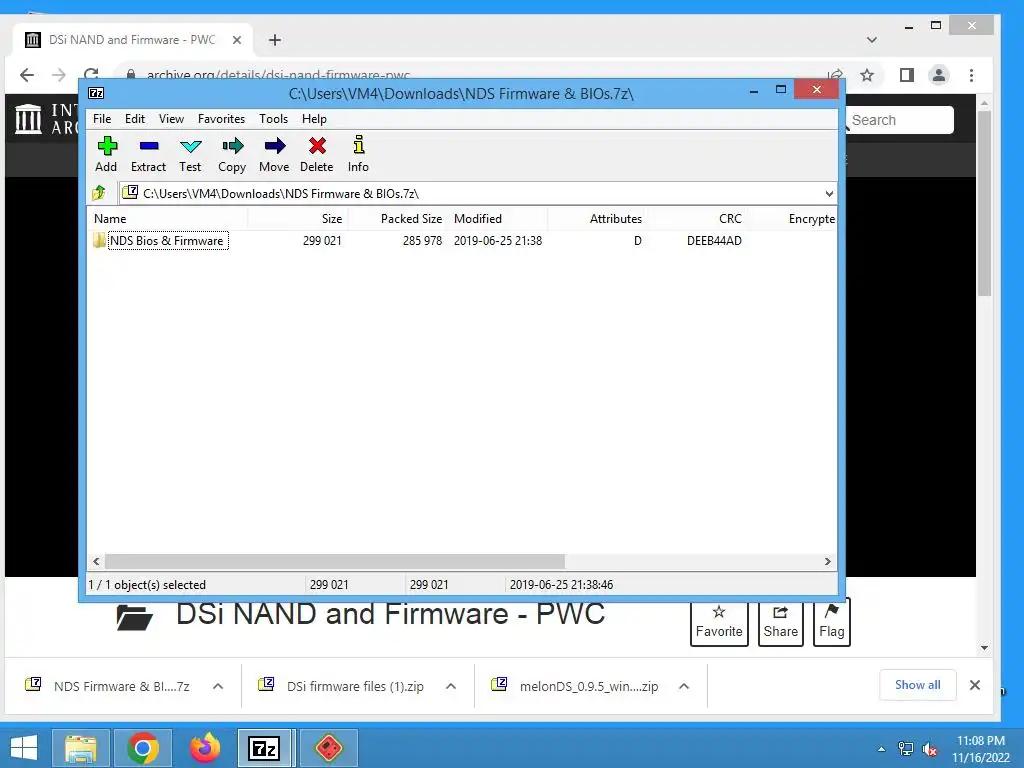Reload the archive.org page
Viewport: 1024px width, 768px height.
click(91, 73)
